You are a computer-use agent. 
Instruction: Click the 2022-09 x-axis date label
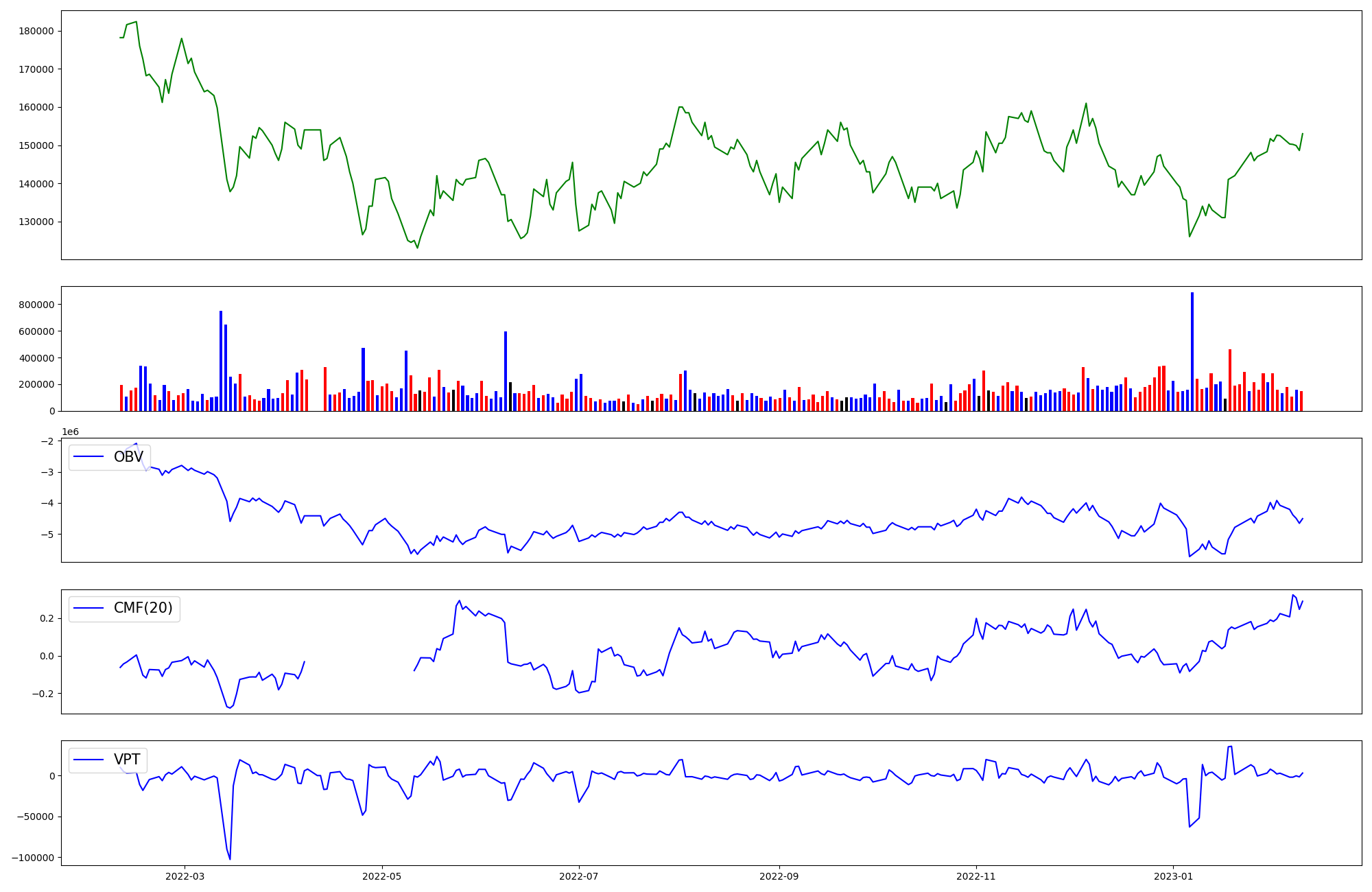pos(779,876)
